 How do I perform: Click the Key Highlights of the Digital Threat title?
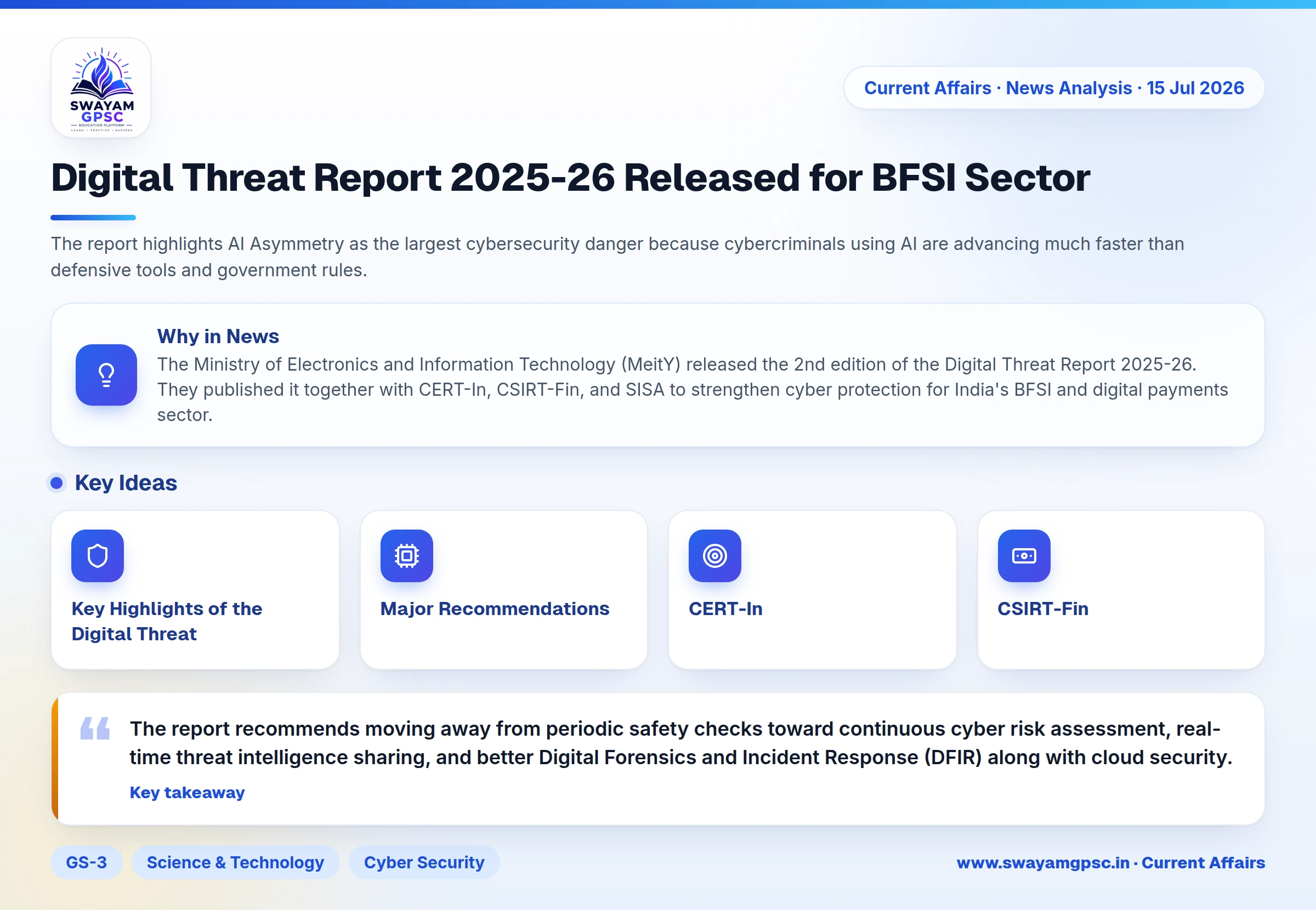pyautogui.click(x=167, y=622)
